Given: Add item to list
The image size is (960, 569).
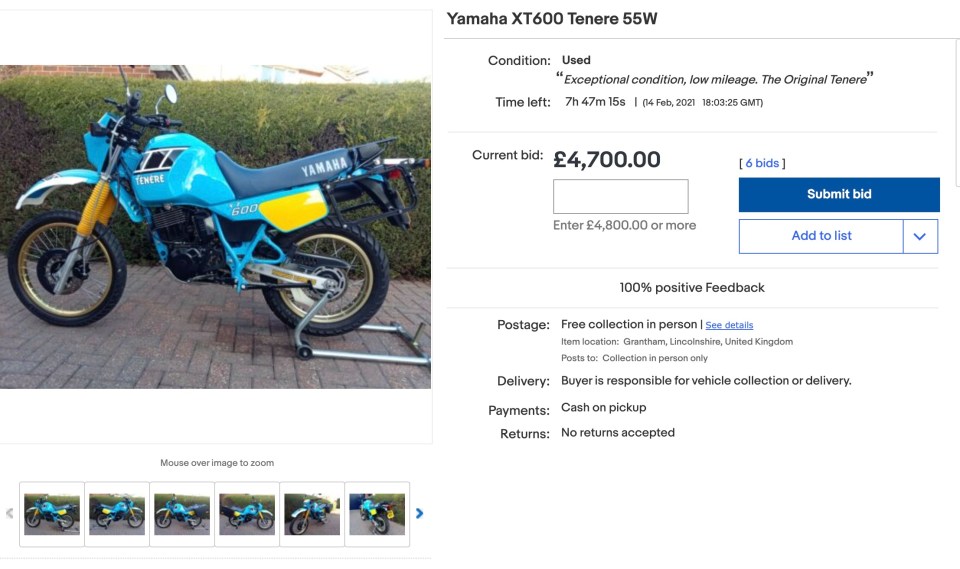Looking at the screenshot, I should [821, 236].
